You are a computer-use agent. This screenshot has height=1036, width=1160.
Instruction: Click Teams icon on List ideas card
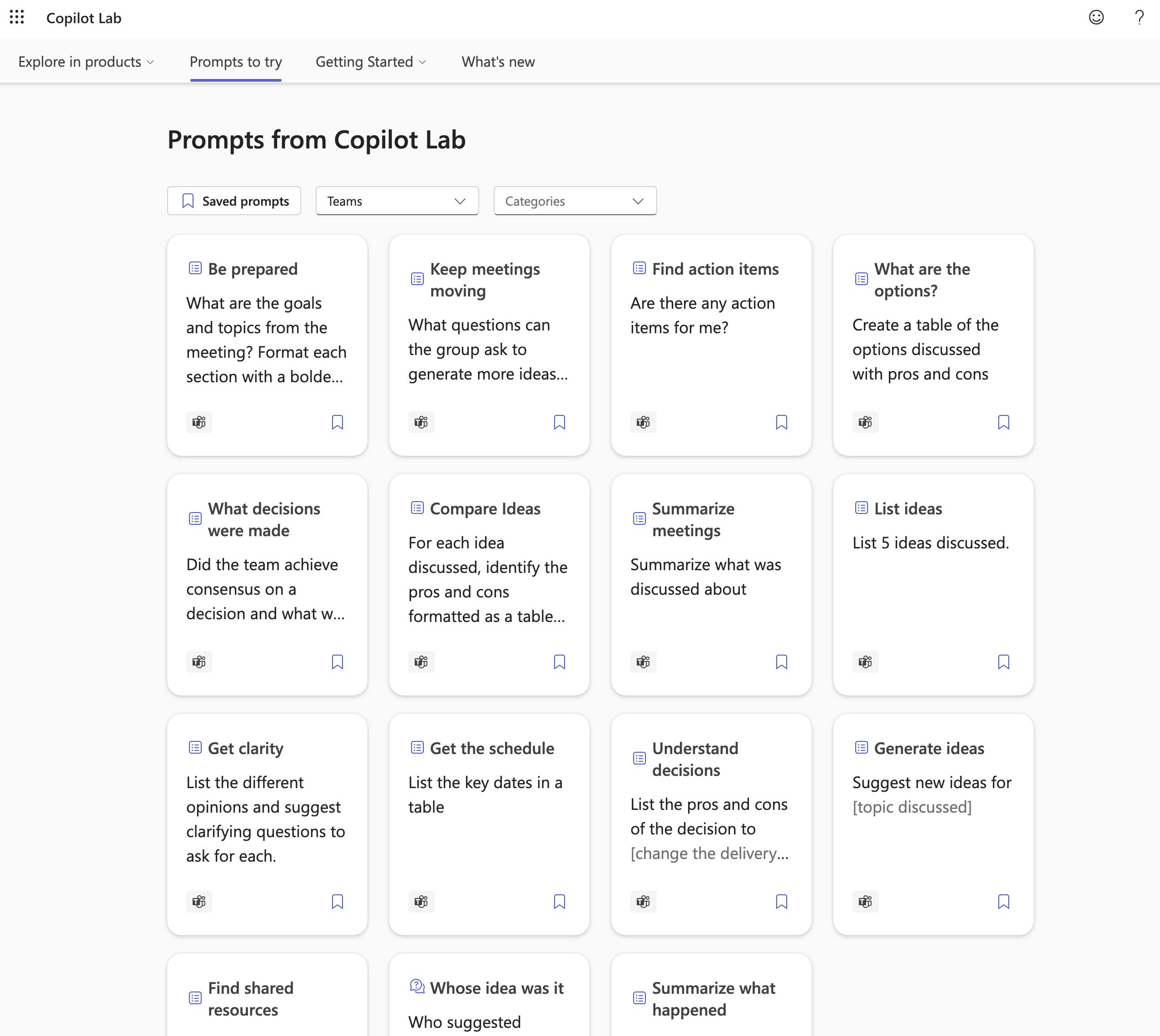coord(865,662)
